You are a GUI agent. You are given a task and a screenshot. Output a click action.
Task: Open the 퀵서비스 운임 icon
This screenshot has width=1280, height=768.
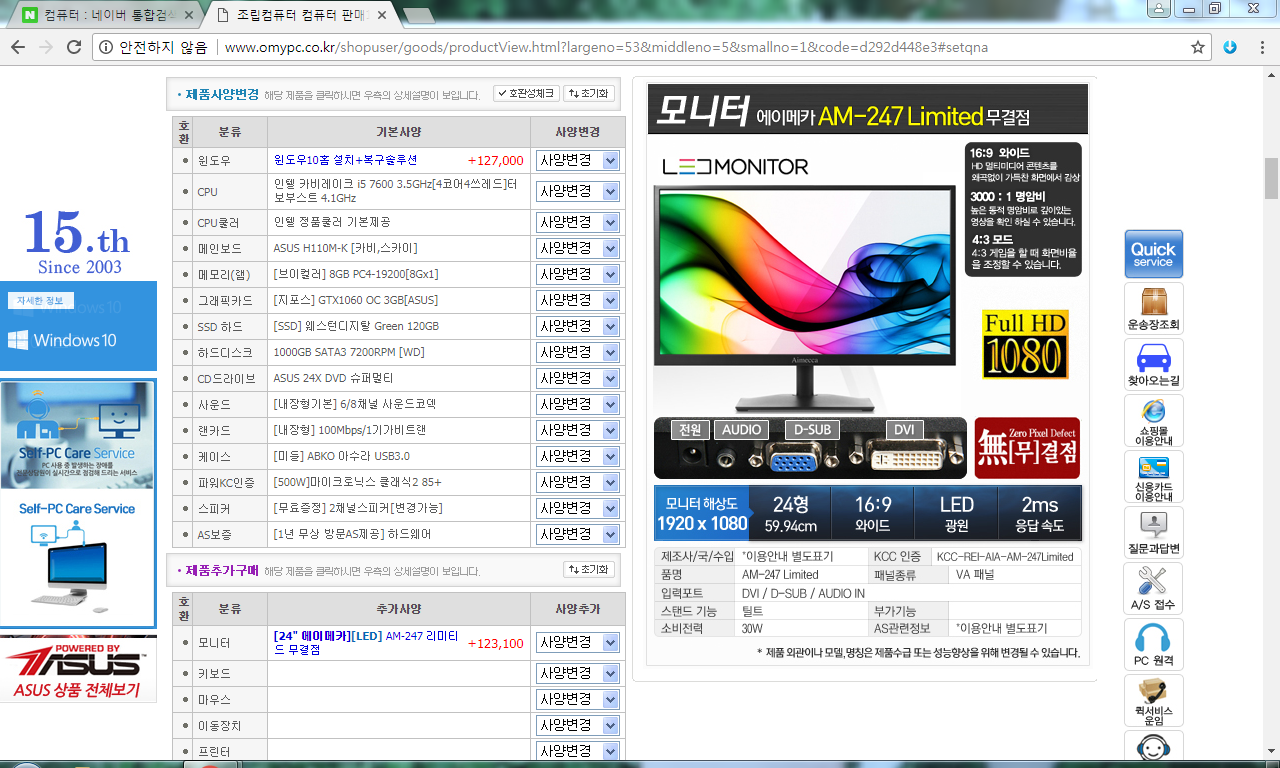[x=1153, y=700]
